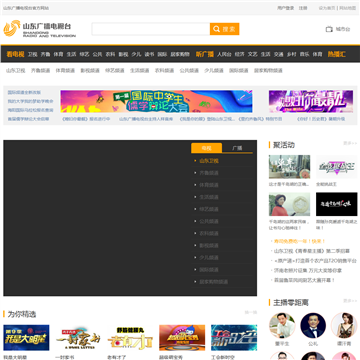Click the dark video player area
The width and height of the screenshot is (360, 360).
click(97, 218)
